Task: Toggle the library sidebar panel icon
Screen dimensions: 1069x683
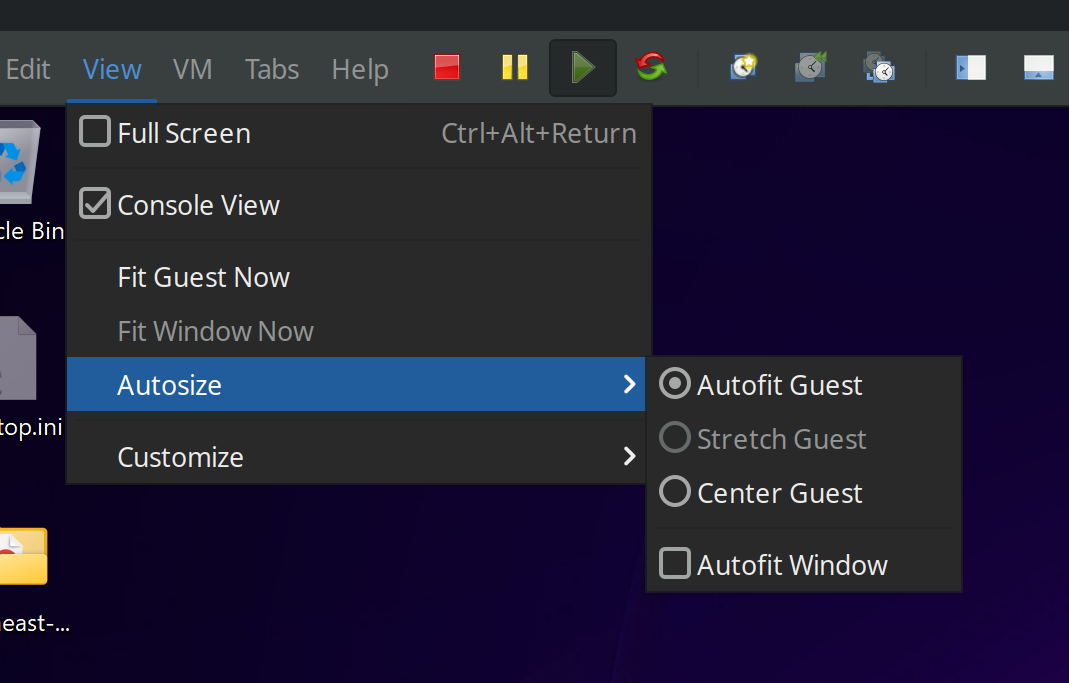Action: click(970, 68)
